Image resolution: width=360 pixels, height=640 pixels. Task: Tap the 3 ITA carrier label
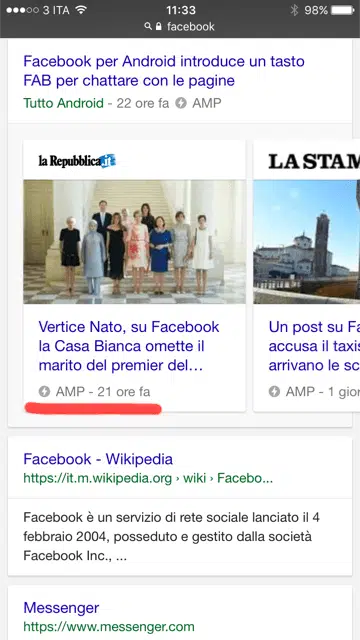point(56,10)
